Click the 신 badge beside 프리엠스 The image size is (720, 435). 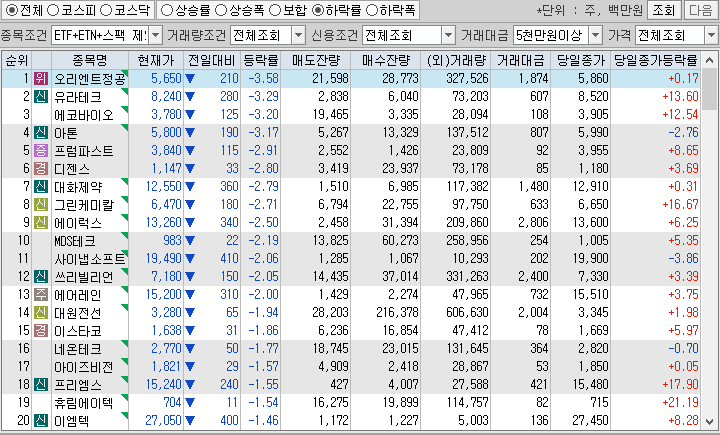click(41, 384)
